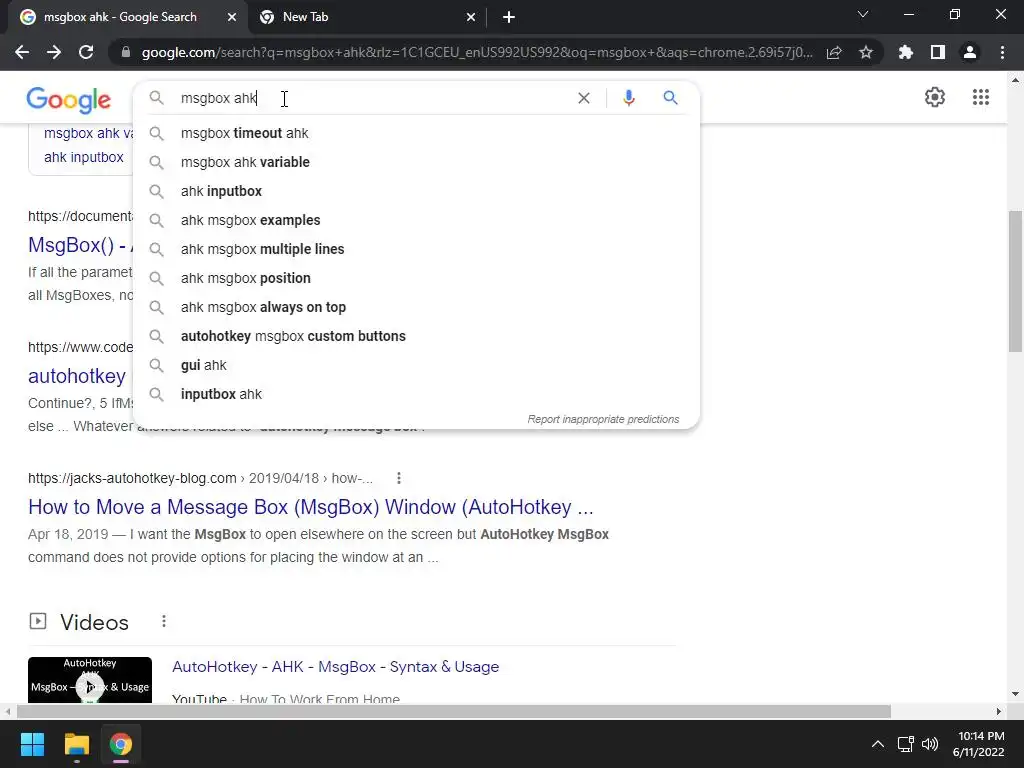Click the search text input field
1024x768 pixels.
pyautogui.click(x=372, y=98)
